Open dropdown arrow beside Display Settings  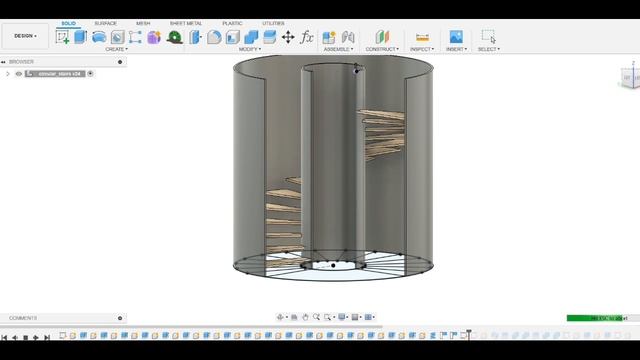(348, 317)
